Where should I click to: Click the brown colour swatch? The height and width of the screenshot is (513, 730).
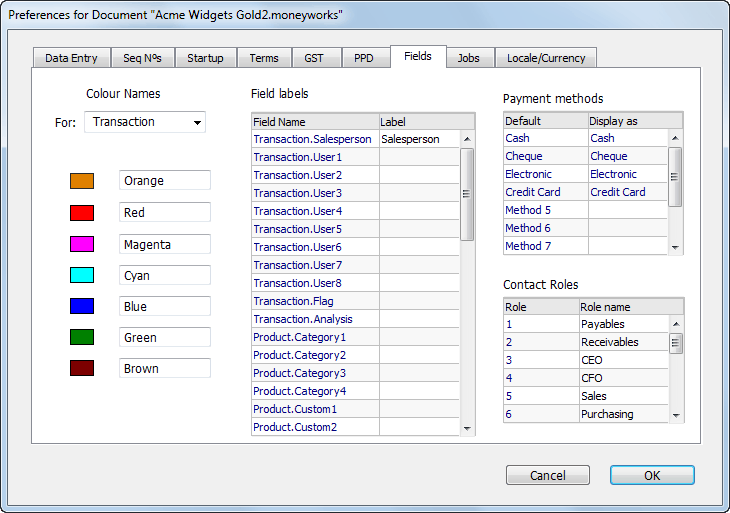click(x=82, y=368)
